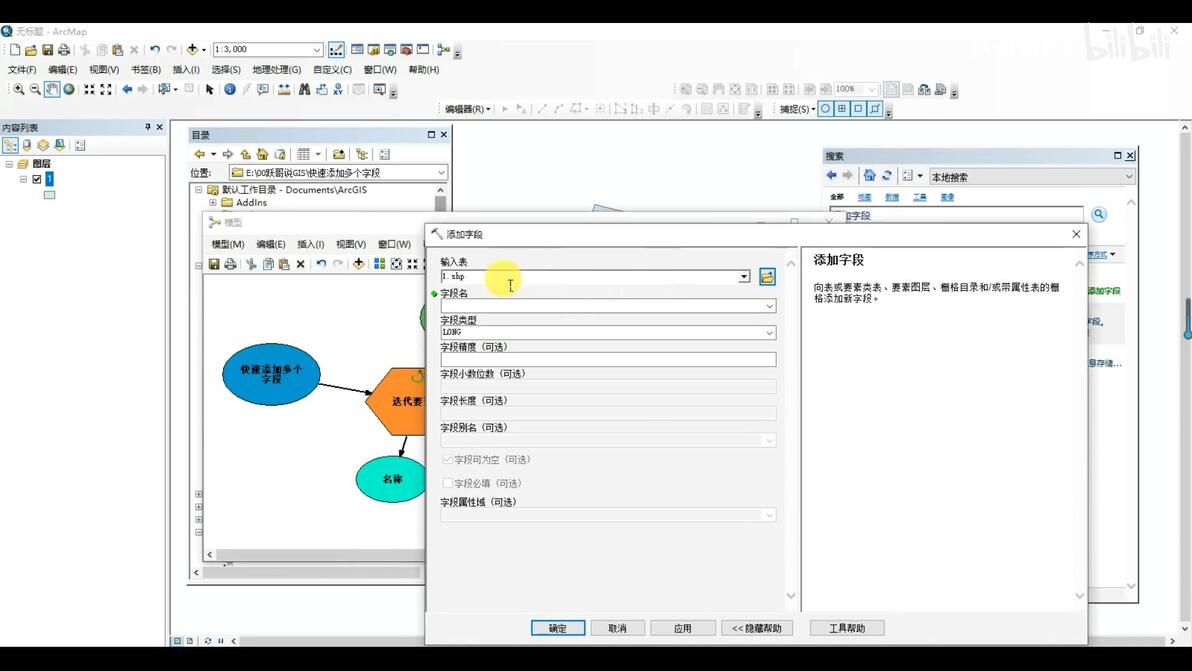Open the Customize menu
The height and width of the screenshot is (671, 1192).
tap(332, 70)
